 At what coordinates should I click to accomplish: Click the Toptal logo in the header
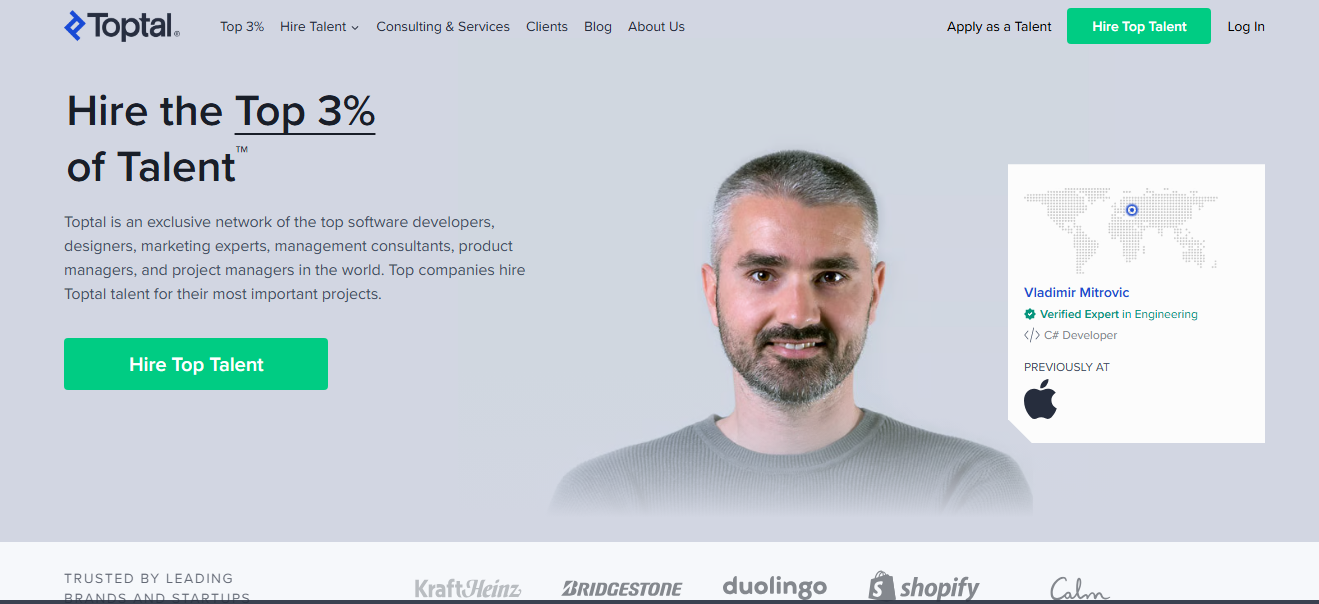(122, 27)
